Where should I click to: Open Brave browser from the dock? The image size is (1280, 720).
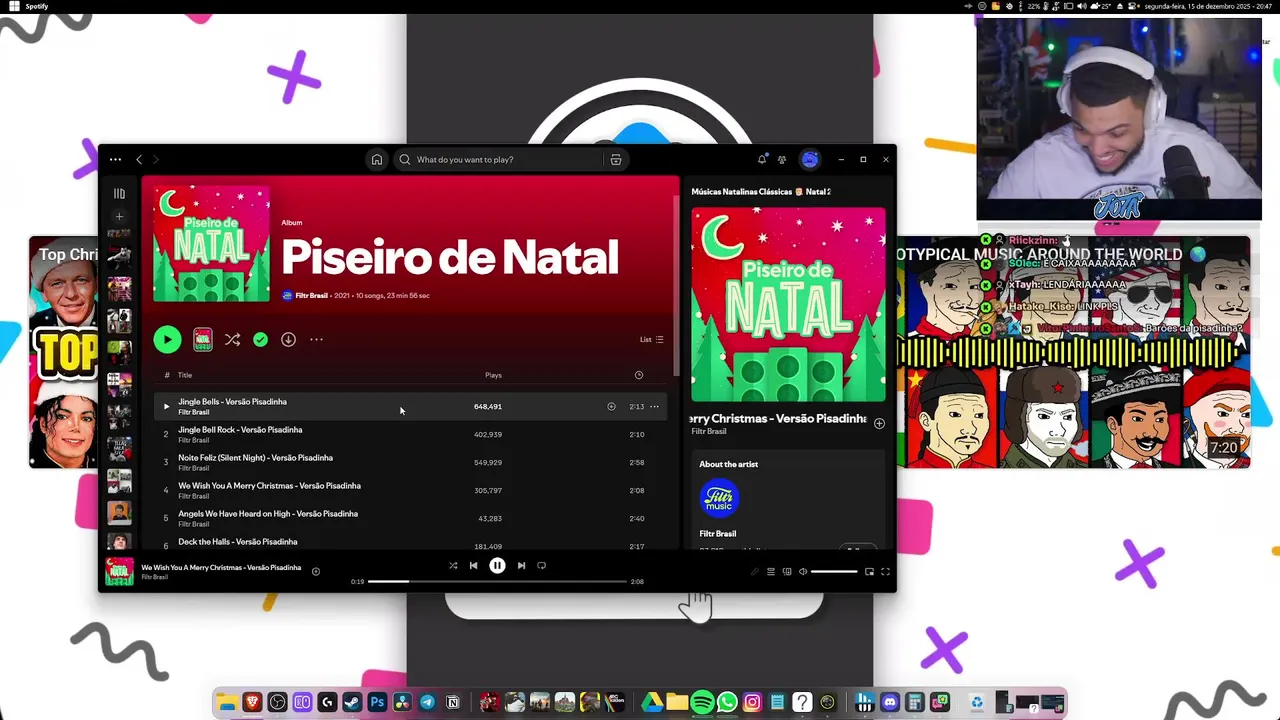click(252, 703)
